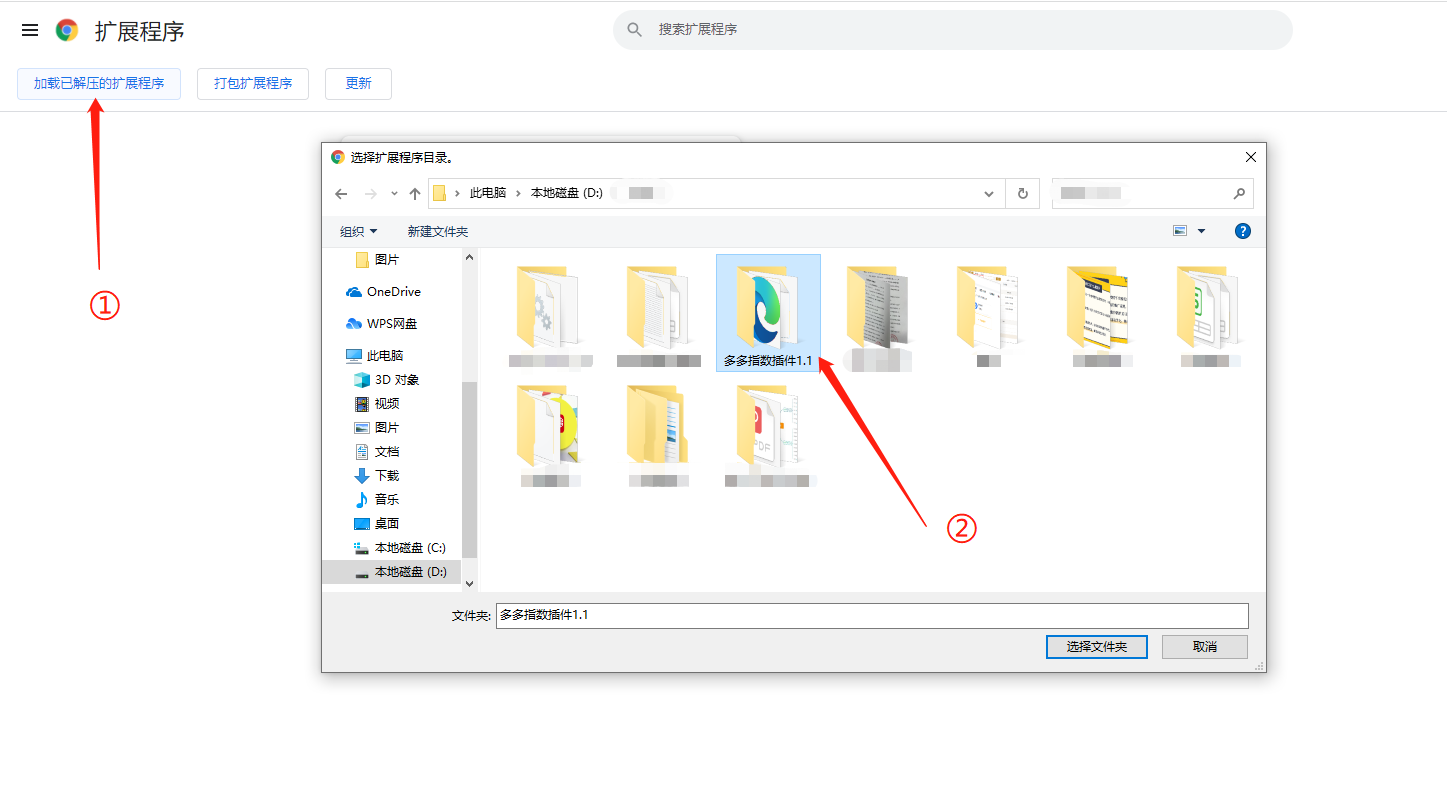Click 加载已解压的扩展程序 button
Image resolution: width=1447 pixels, height=806 pixels.
click(99, 83)
